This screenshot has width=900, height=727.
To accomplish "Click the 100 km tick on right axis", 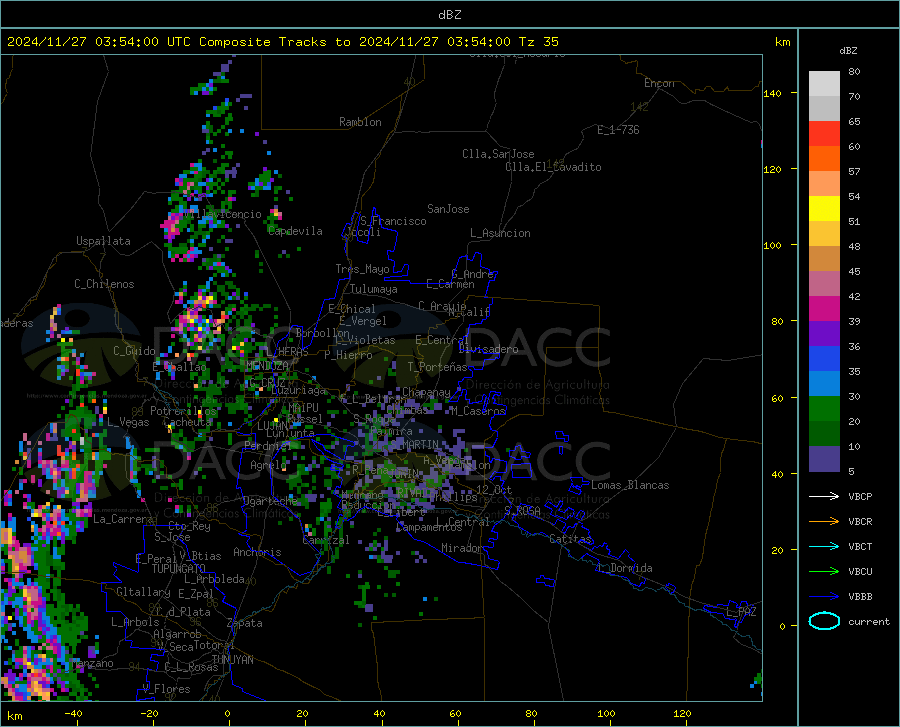I will click(772, 245).
